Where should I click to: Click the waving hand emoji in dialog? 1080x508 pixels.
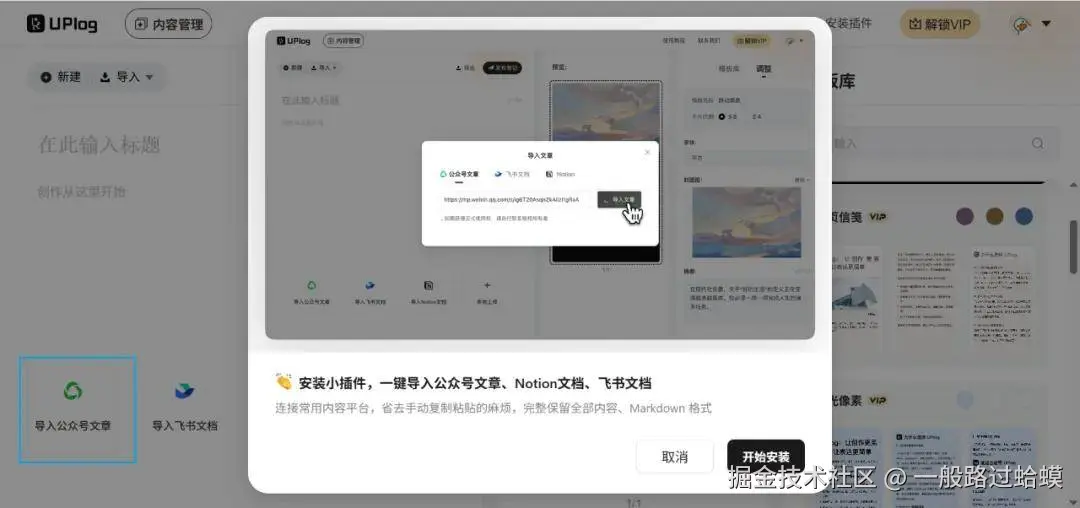pos(283,382)
